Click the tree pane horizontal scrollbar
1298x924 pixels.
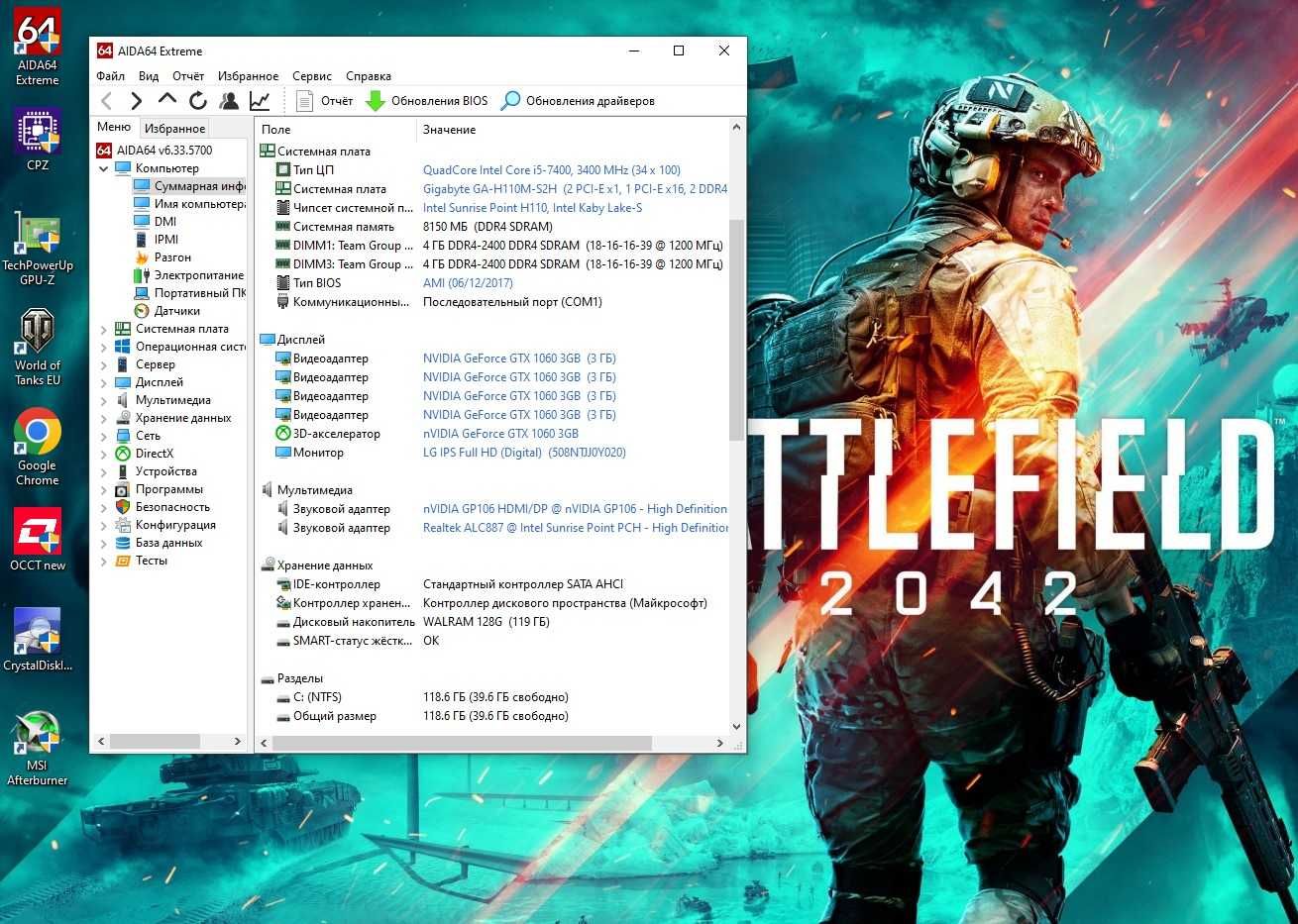pyautogui.click(x=156, y=741)
